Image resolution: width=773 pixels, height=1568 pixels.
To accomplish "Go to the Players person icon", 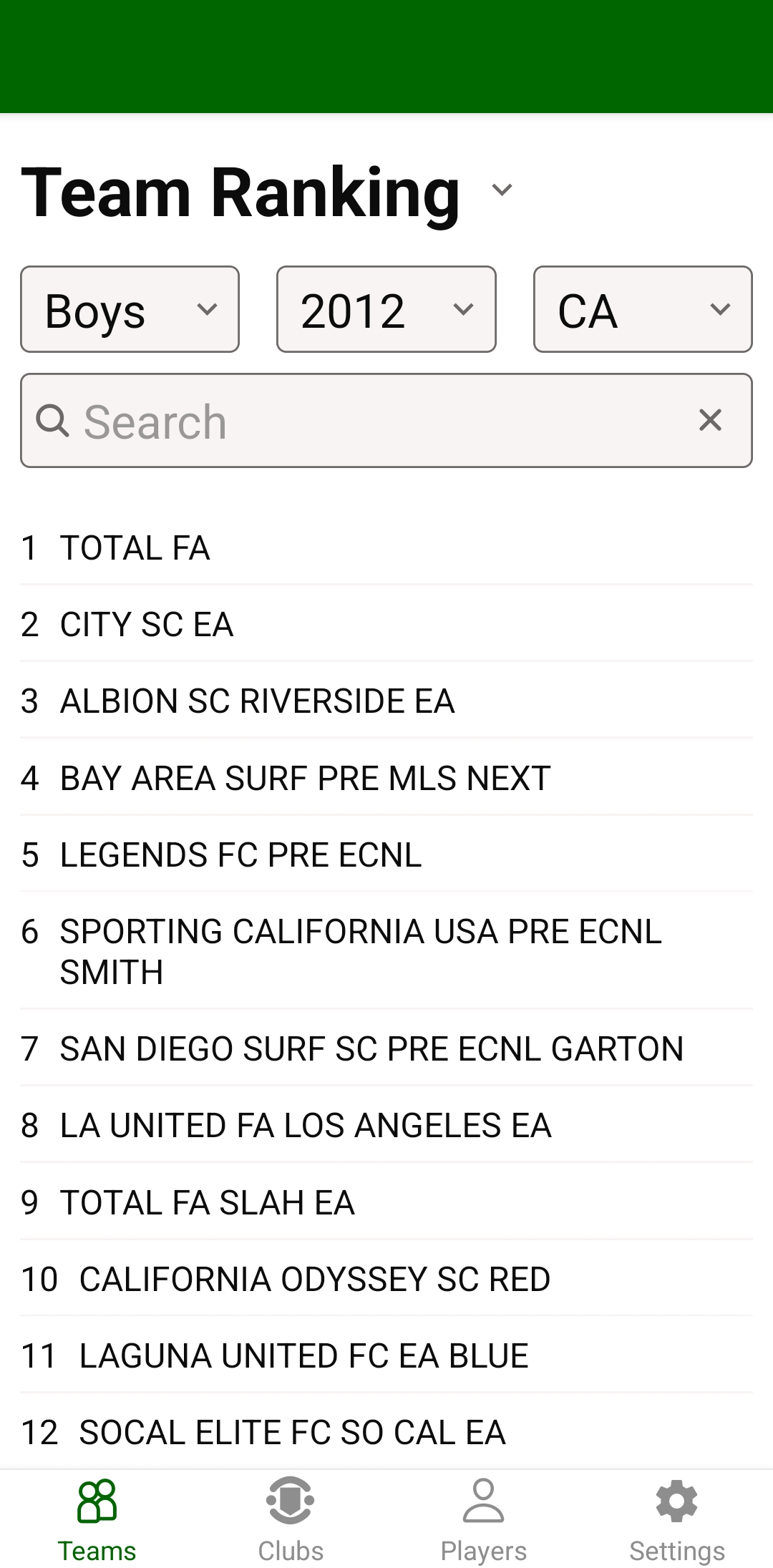I will click(x=483, y=1501).
